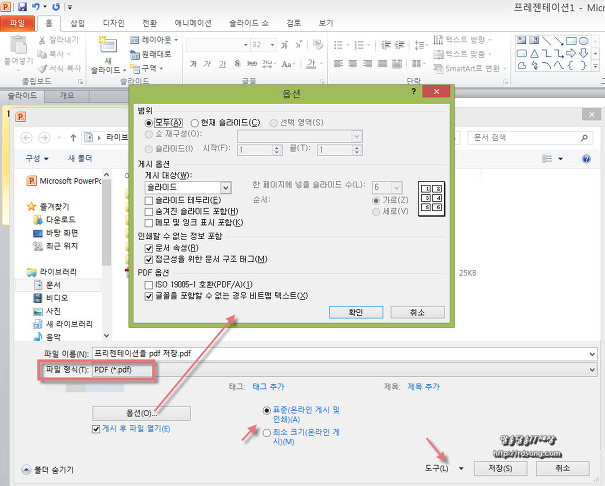Click the Save icon in quick access toolbar
Screen dimensions: 605x486
21,6
